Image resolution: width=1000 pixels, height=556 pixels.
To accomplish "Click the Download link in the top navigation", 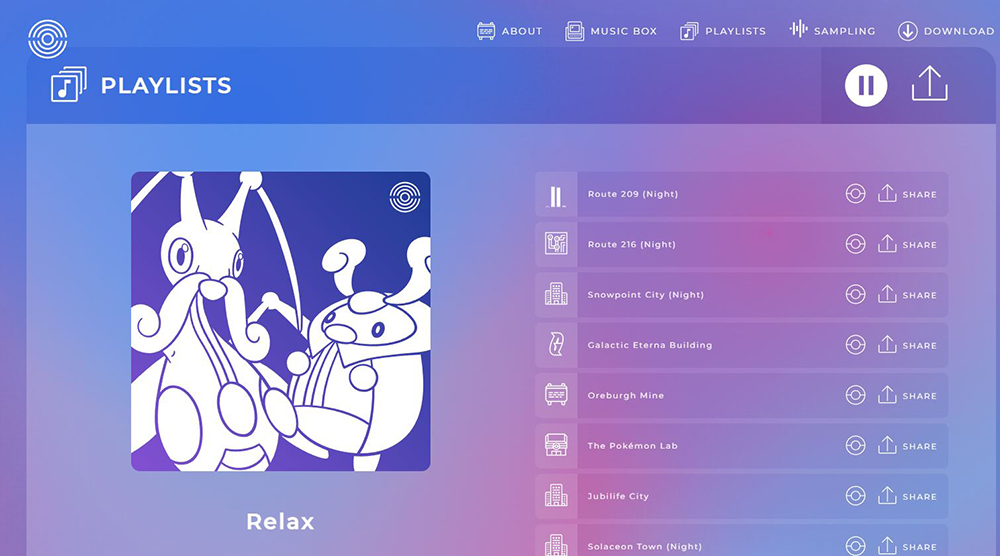I will pyautogui.click(x=946, y=31).
